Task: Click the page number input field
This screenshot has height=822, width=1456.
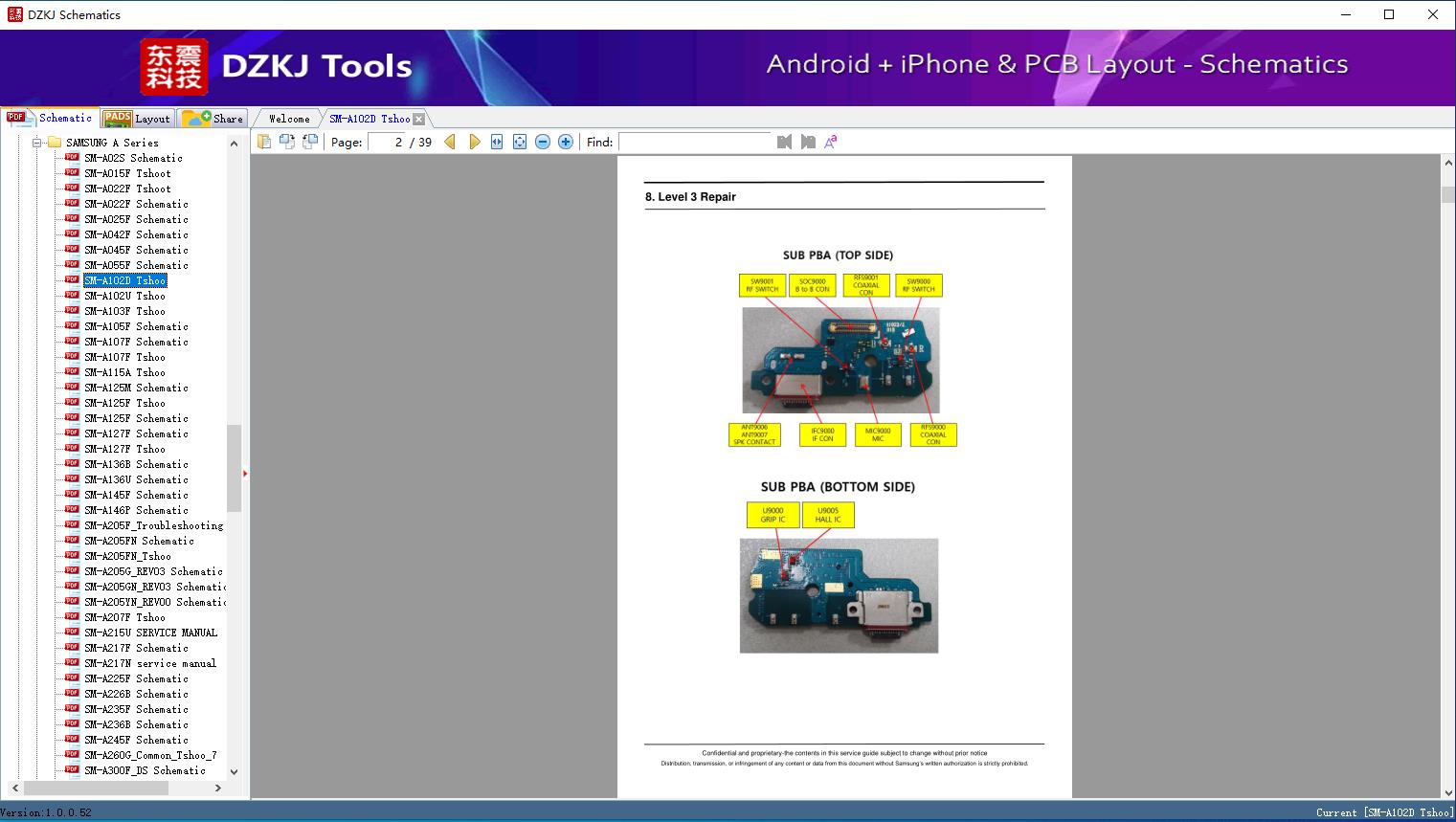Action: [x=387, y=142]
